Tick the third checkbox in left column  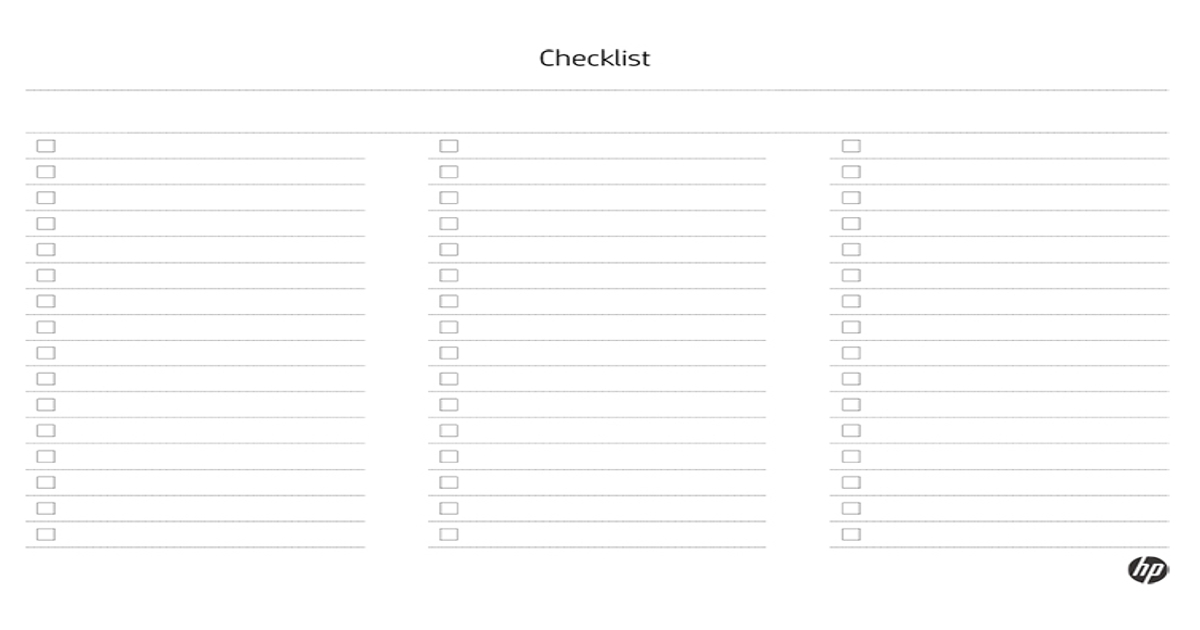coord(46,198)
